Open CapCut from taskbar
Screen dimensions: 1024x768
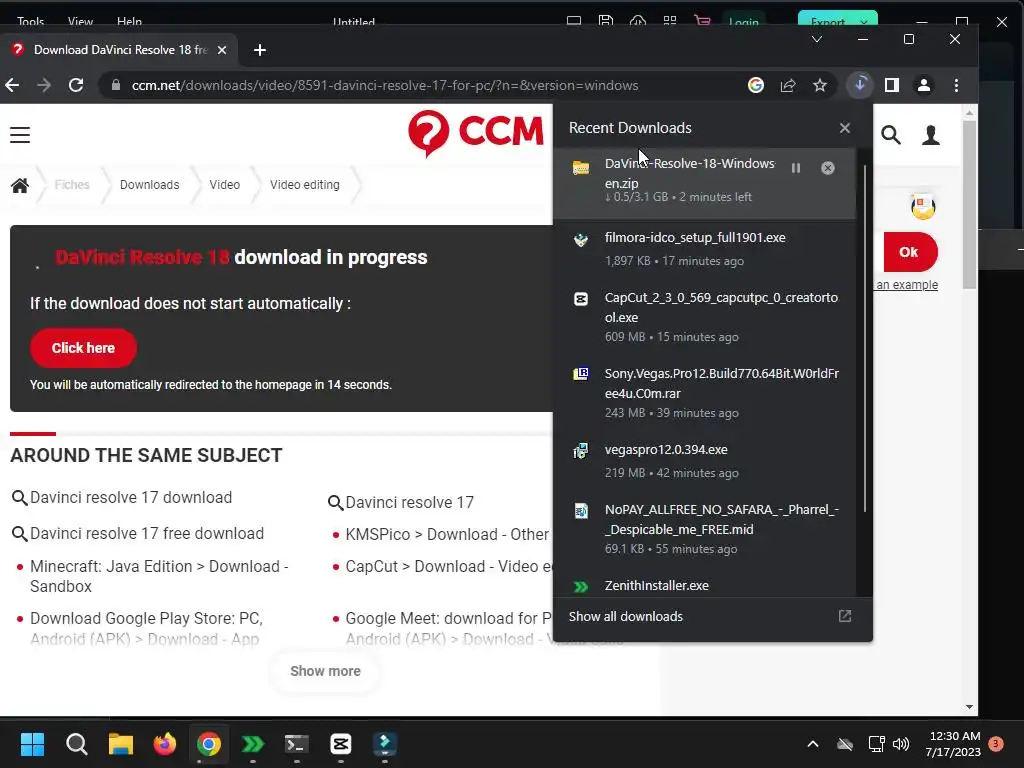[x=340, y=744]
